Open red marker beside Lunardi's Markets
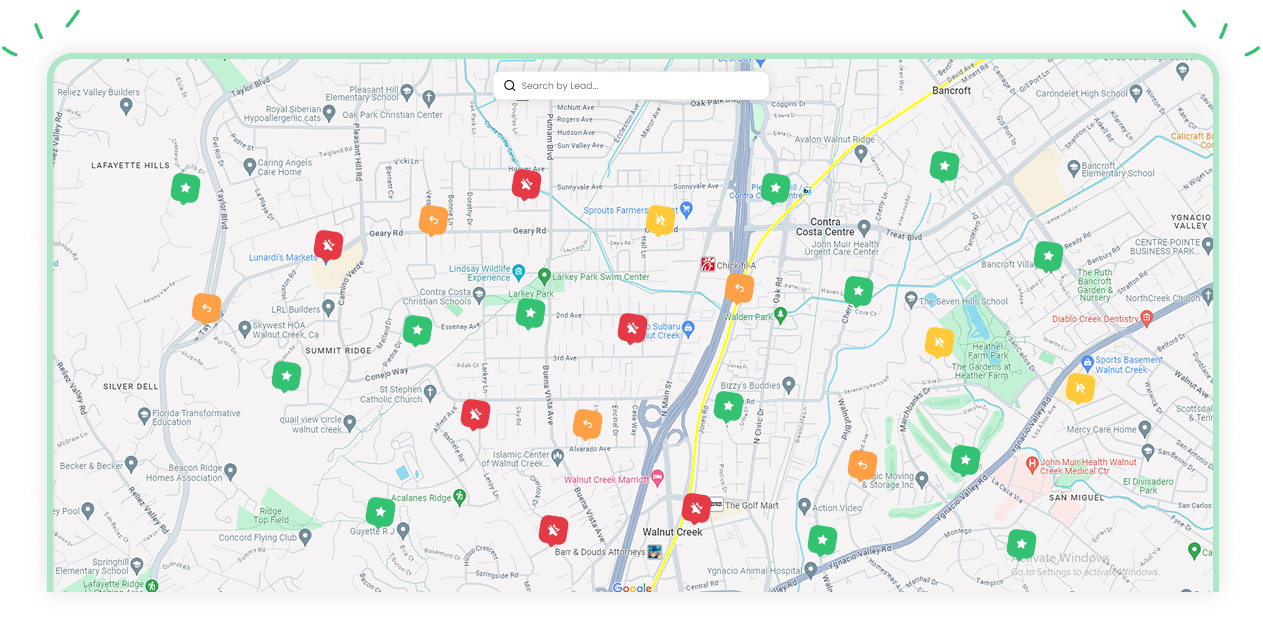The height and width of the screenshot is (618, 1263). click(328, 245)
